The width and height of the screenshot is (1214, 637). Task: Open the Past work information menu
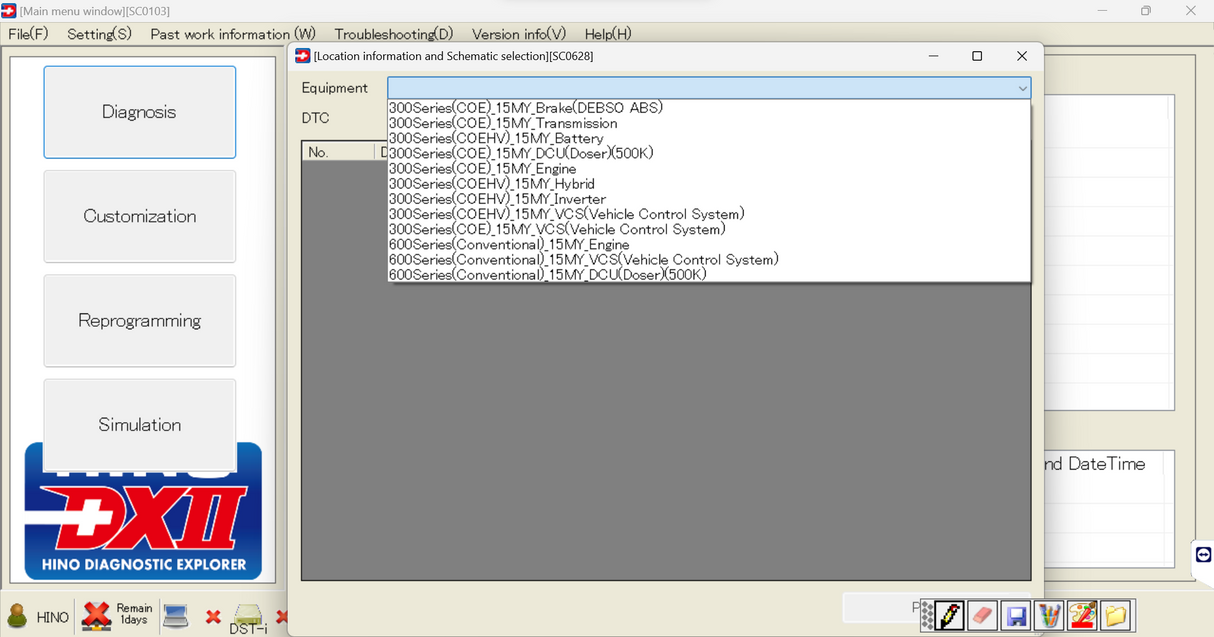pos(232,34)
